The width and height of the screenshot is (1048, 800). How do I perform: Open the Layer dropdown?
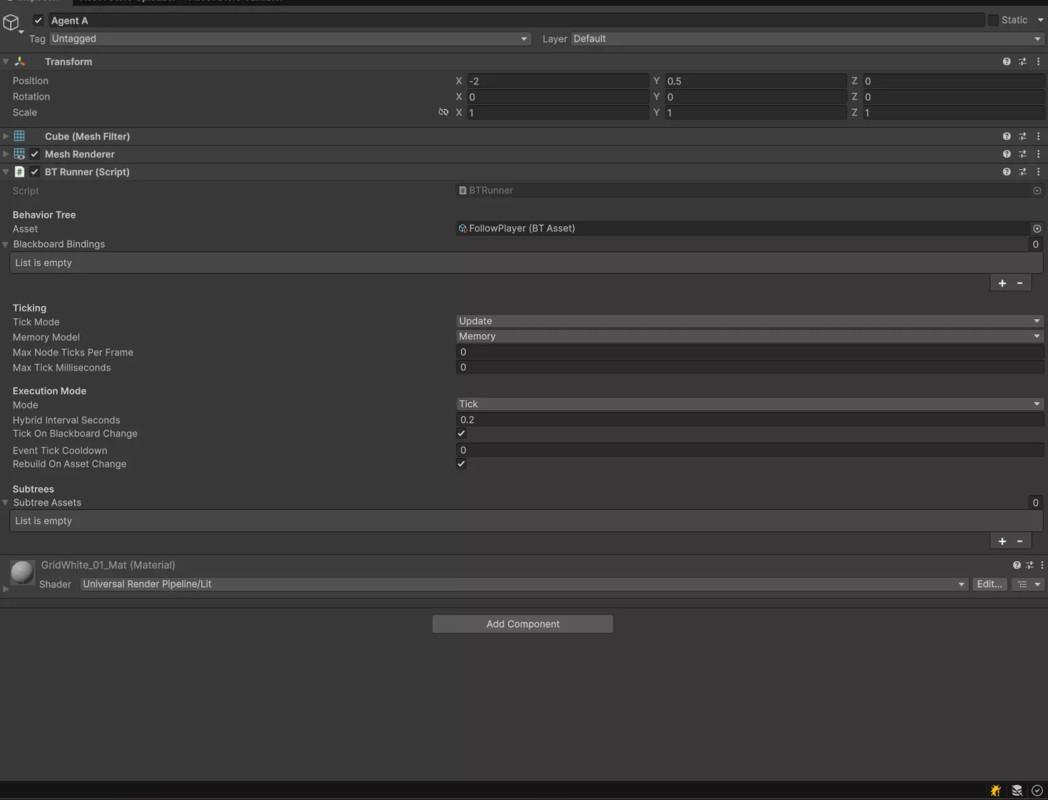(807, 39)
